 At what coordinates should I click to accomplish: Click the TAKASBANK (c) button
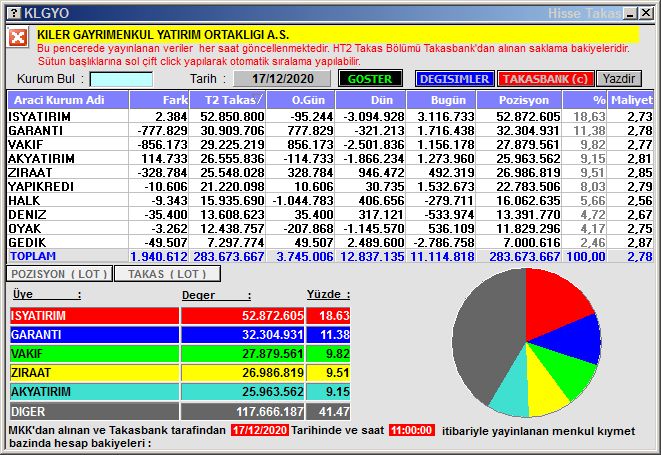click(x=545, y=79)
